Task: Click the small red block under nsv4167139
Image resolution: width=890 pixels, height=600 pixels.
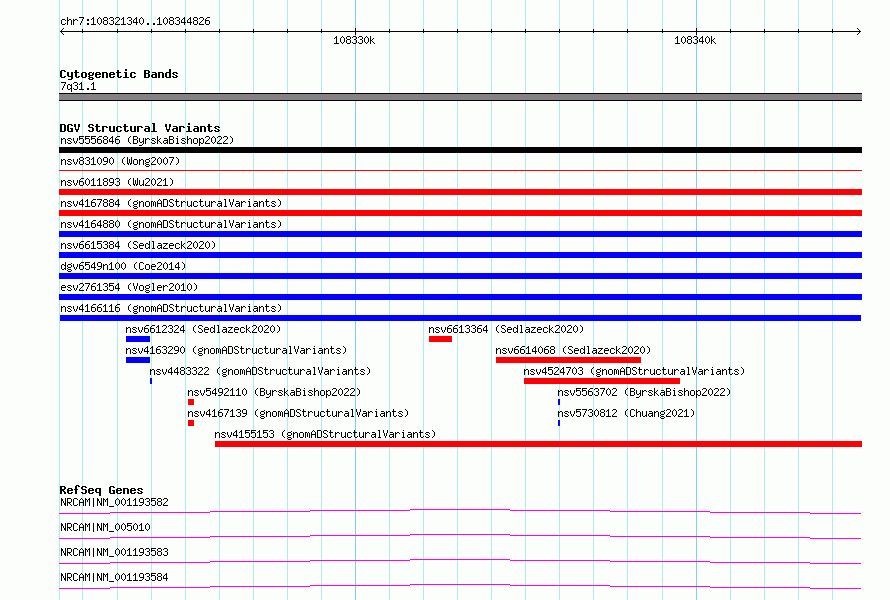Action: pyautogui.click(x=191, y=423)
